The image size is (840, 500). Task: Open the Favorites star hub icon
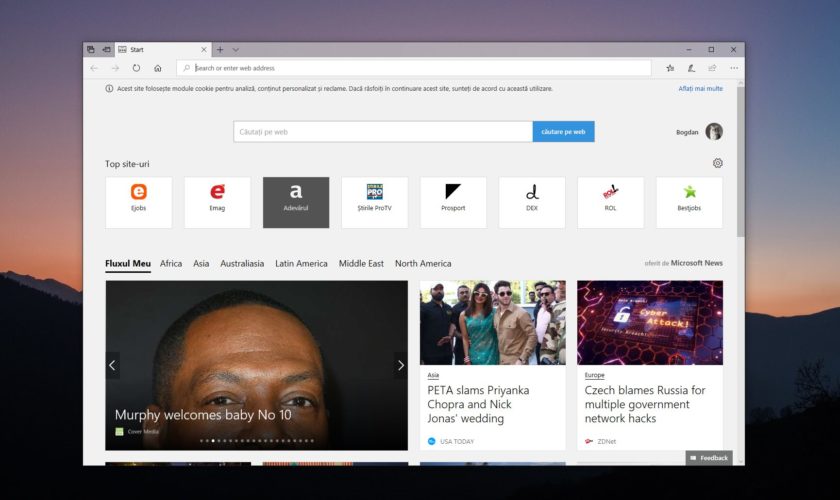(x=670, y=68)
